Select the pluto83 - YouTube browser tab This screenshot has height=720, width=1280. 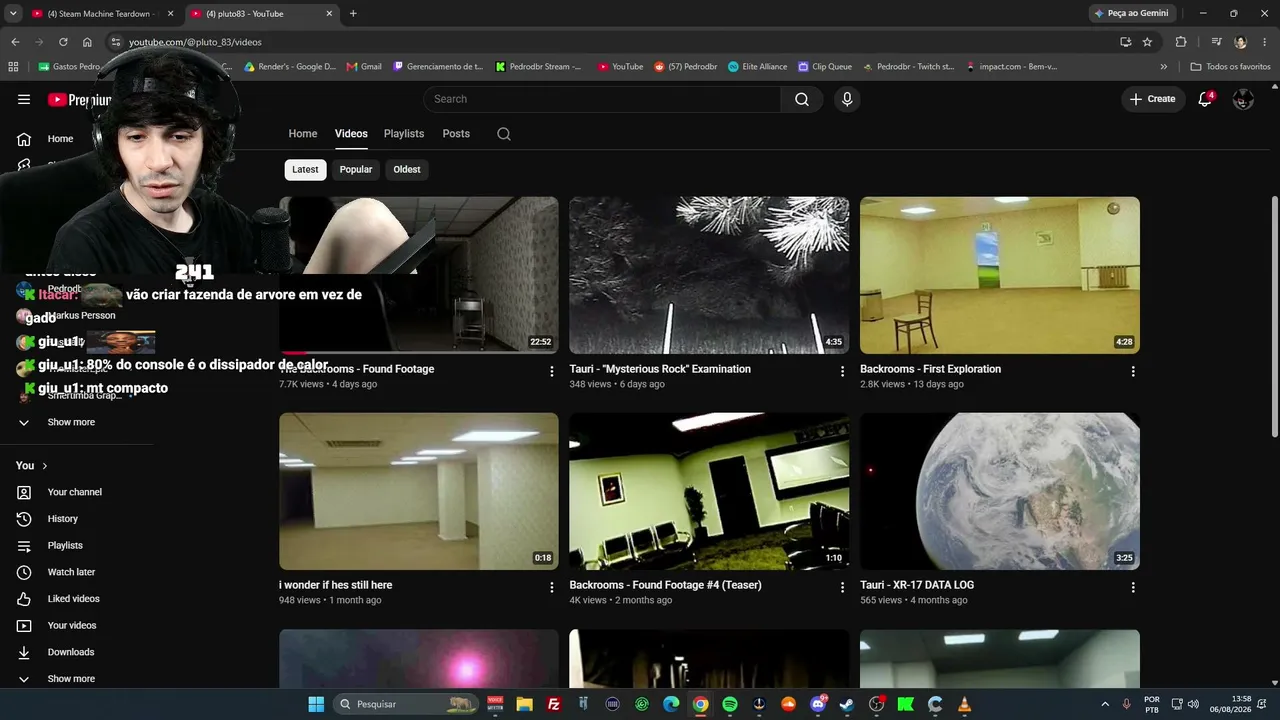pos(262,14)
